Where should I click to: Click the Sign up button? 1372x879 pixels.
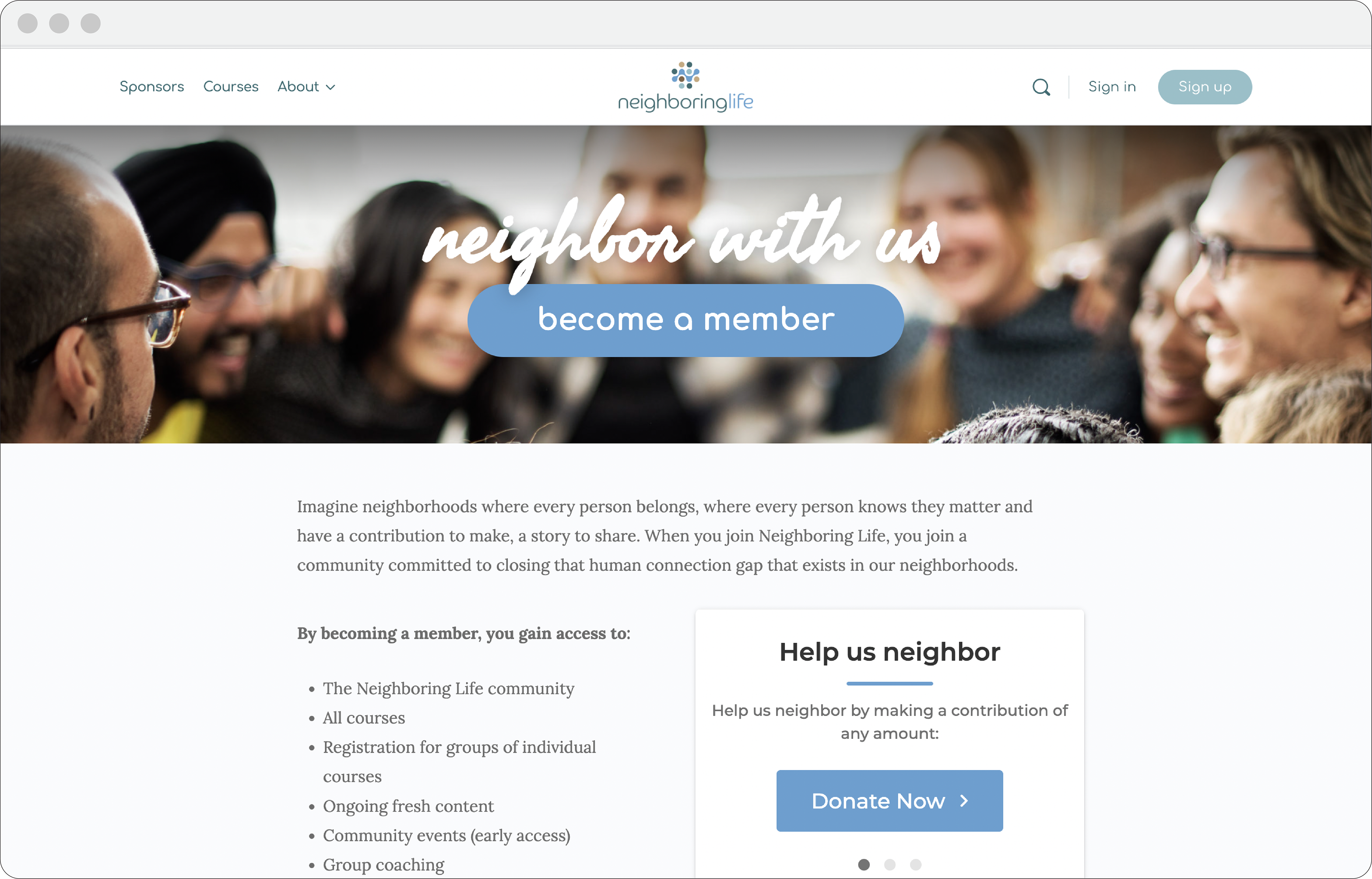click(x=1205, y=87)
